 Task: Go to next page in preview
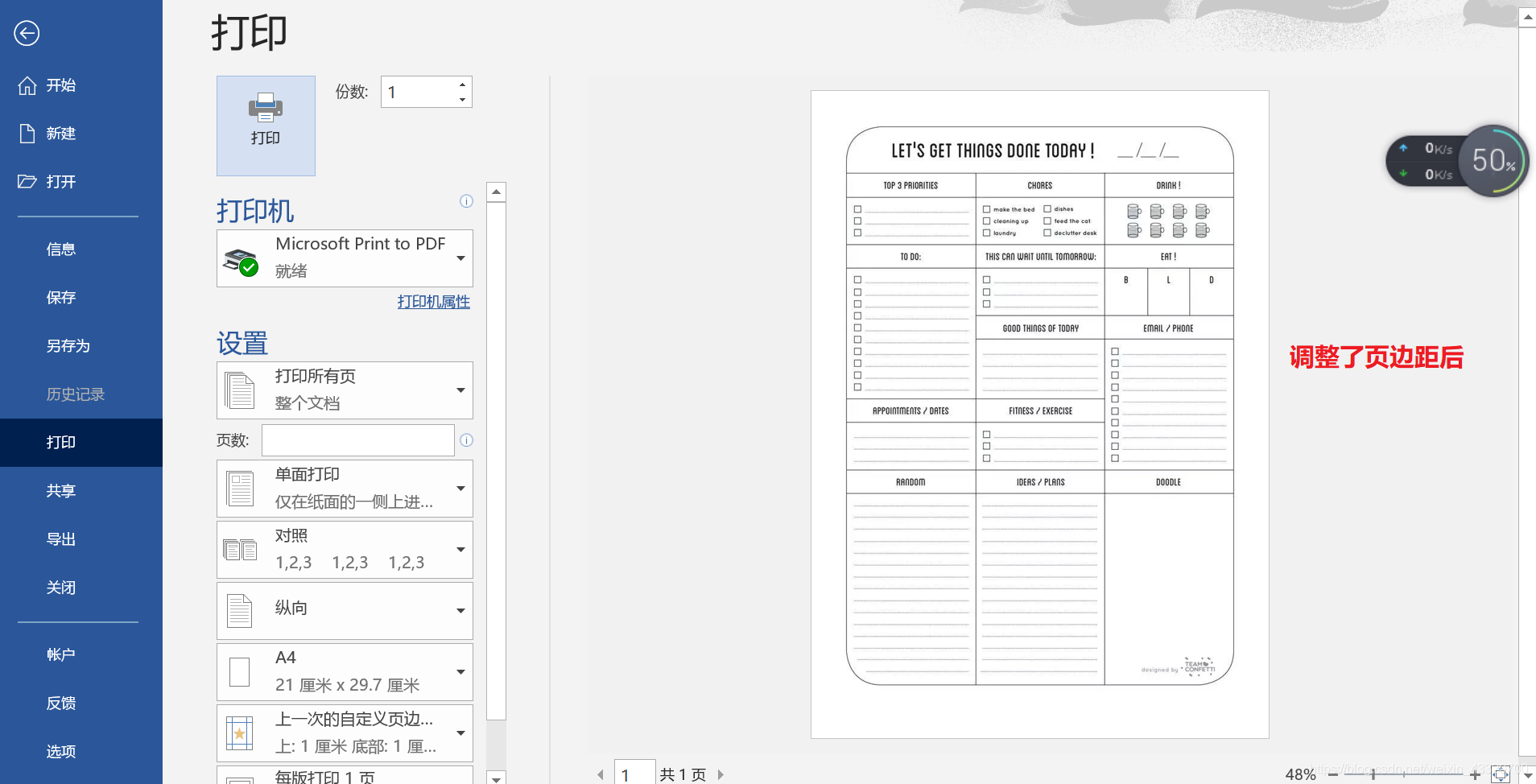[721, 774]
